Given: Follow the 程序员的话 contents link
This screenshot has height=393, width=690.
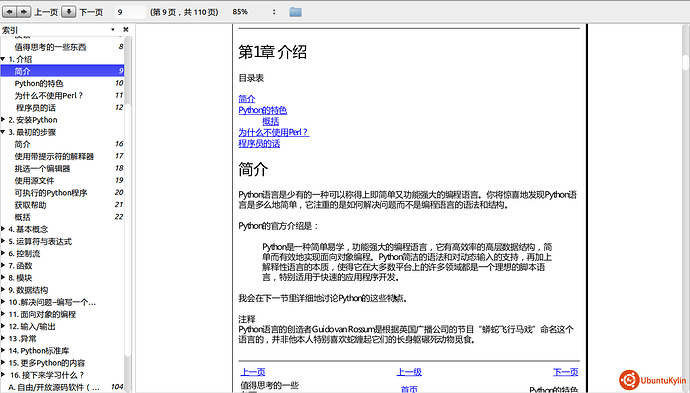Looking at the screenshot, I should (259, 143).
